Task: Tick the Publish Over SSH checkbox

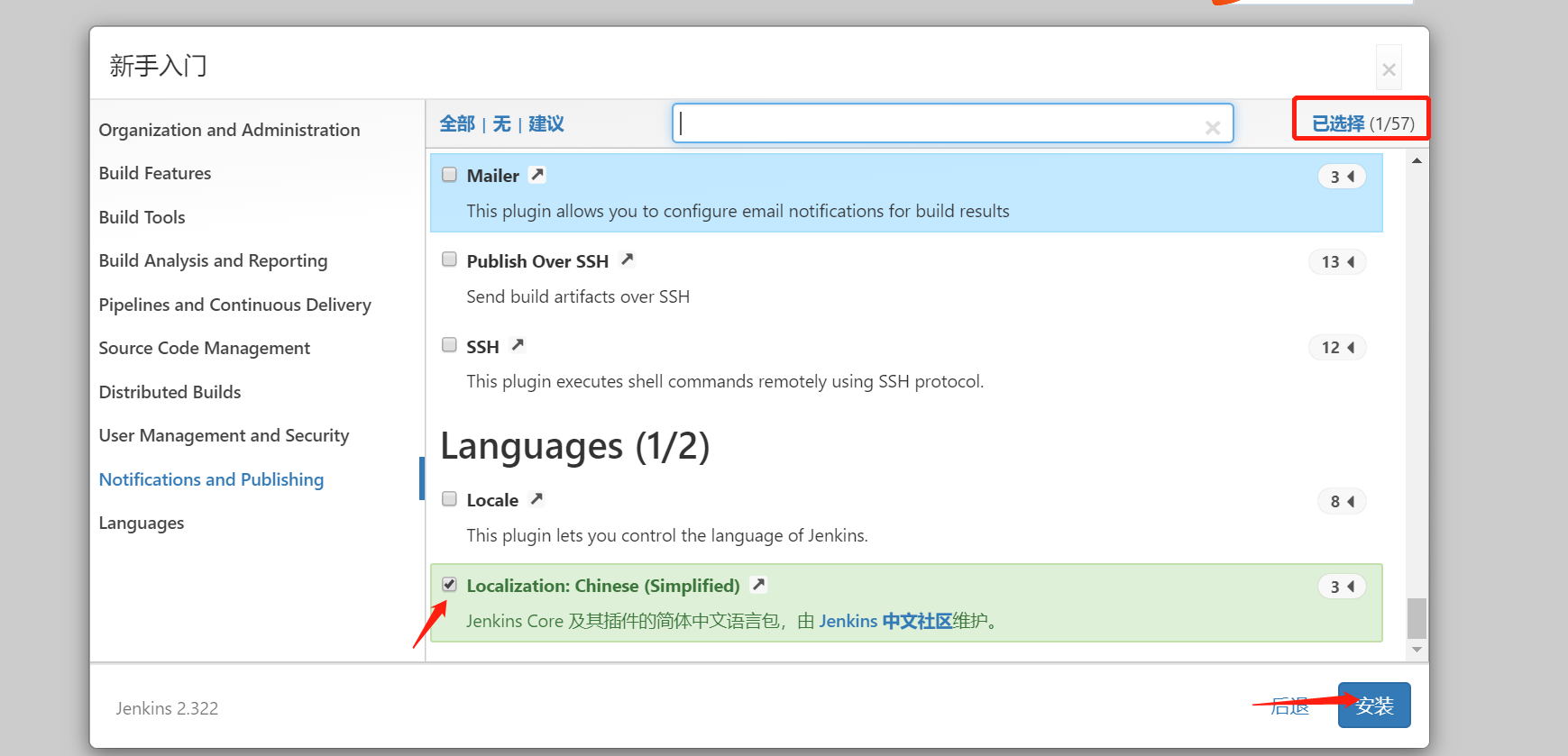Action: coord(449,260)
